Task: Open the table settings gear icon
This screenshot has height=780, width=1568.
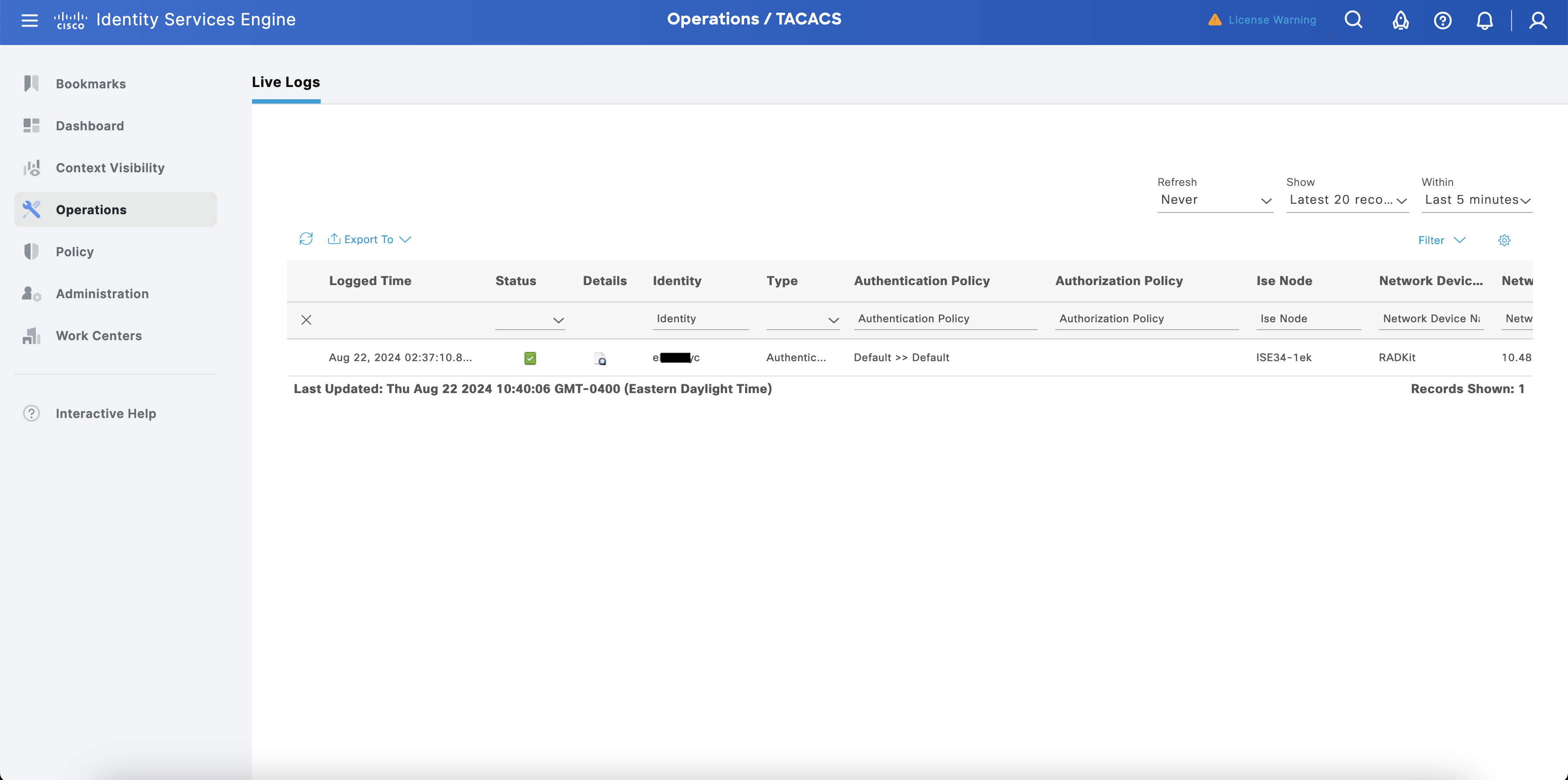Action: pyautogui.click(x=1504, y=240)
